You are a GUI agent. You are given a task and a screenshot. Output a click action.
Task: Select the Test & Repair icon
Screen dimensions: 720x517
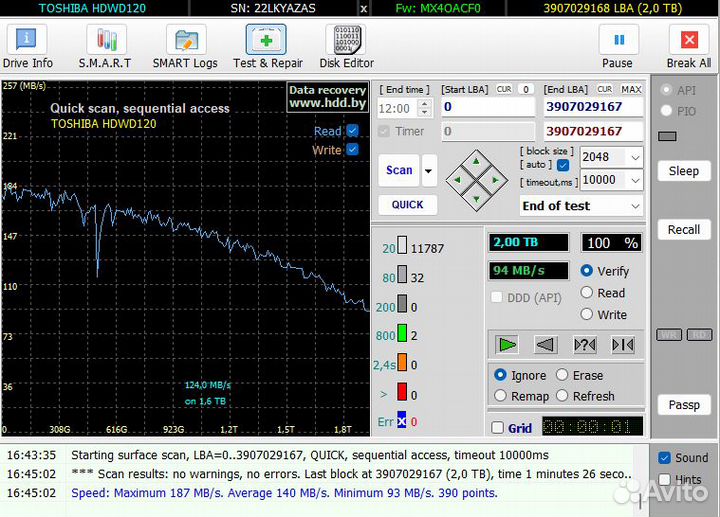click(x=266, y=39)
